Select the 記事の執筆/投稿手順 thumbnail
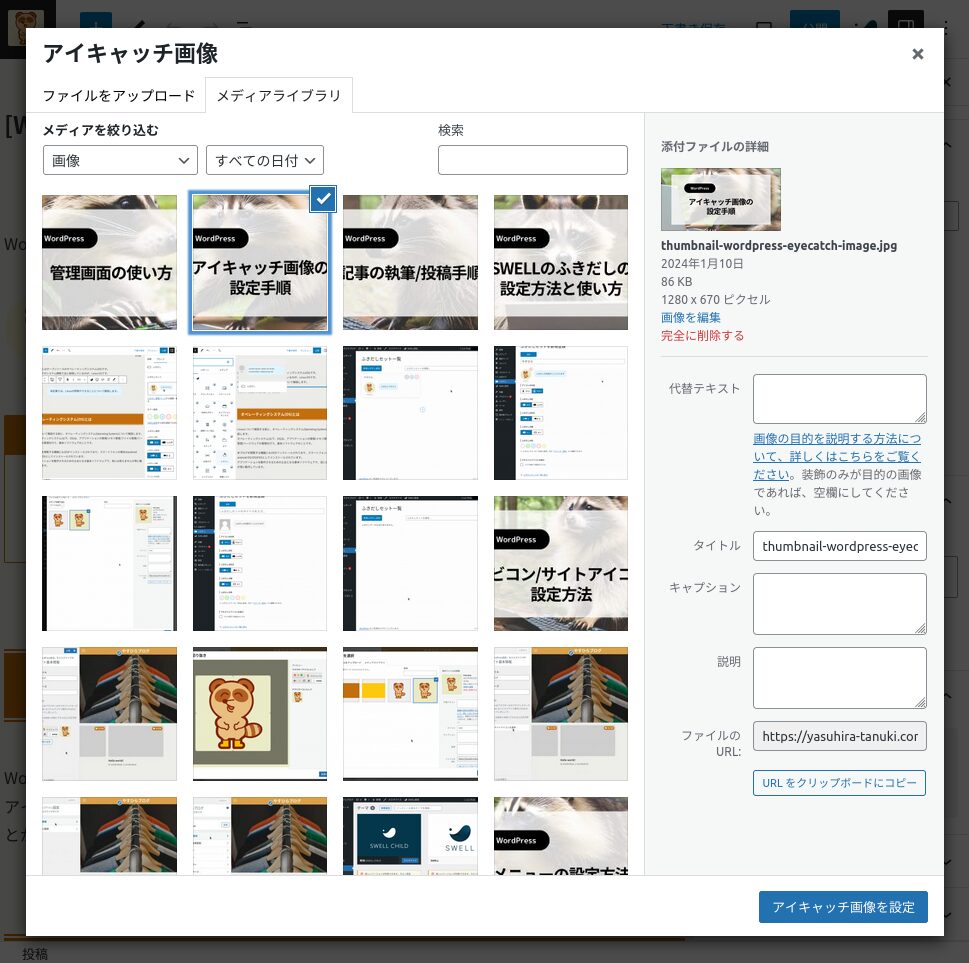Screen dimensions: 969x963 pos(410,262)
